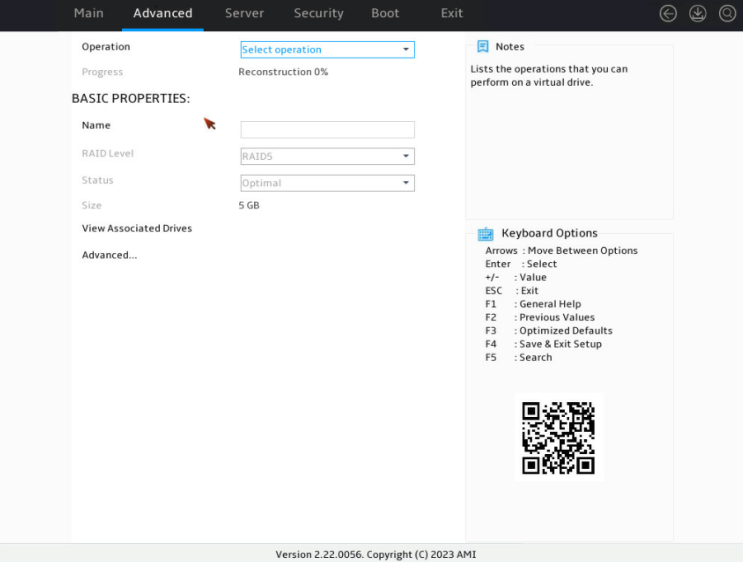Click the Keyboard Options keyboard icon
This screenshot has width=743, height=562.
click(485, 234)
